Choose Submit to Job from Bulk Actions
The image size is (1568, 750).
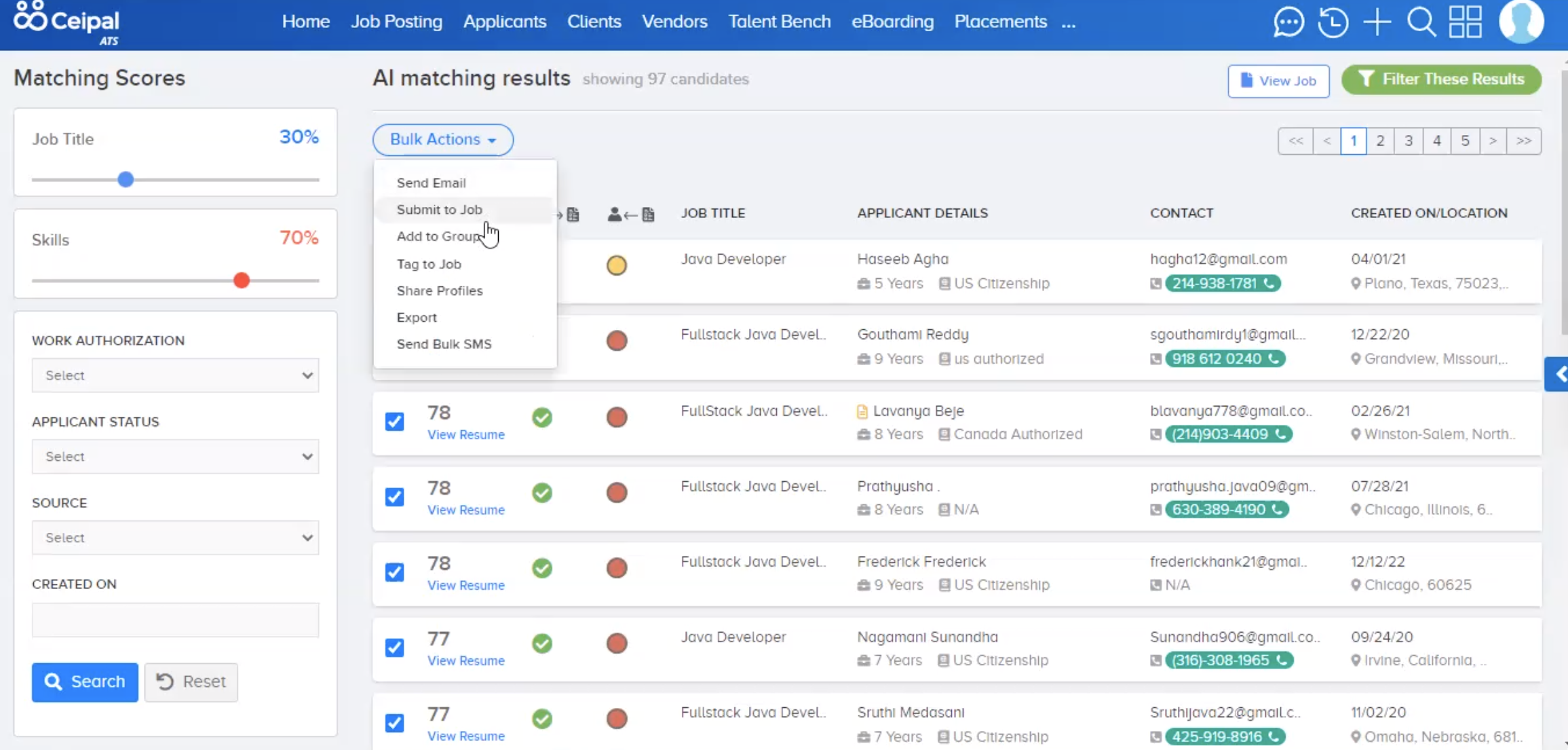point(439,210)
